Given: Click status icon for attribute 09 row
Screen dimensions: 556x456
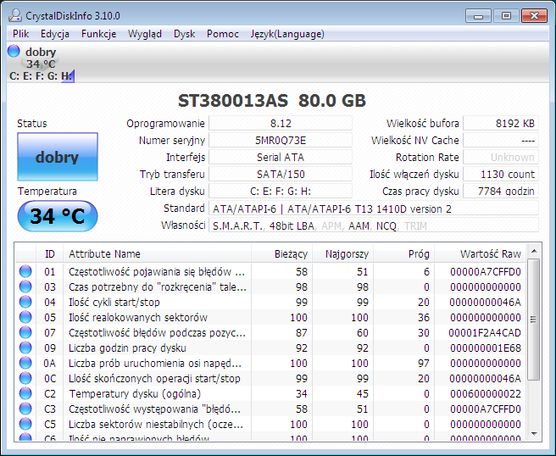Looking at the screenshot, I should [x=25, y=348].
